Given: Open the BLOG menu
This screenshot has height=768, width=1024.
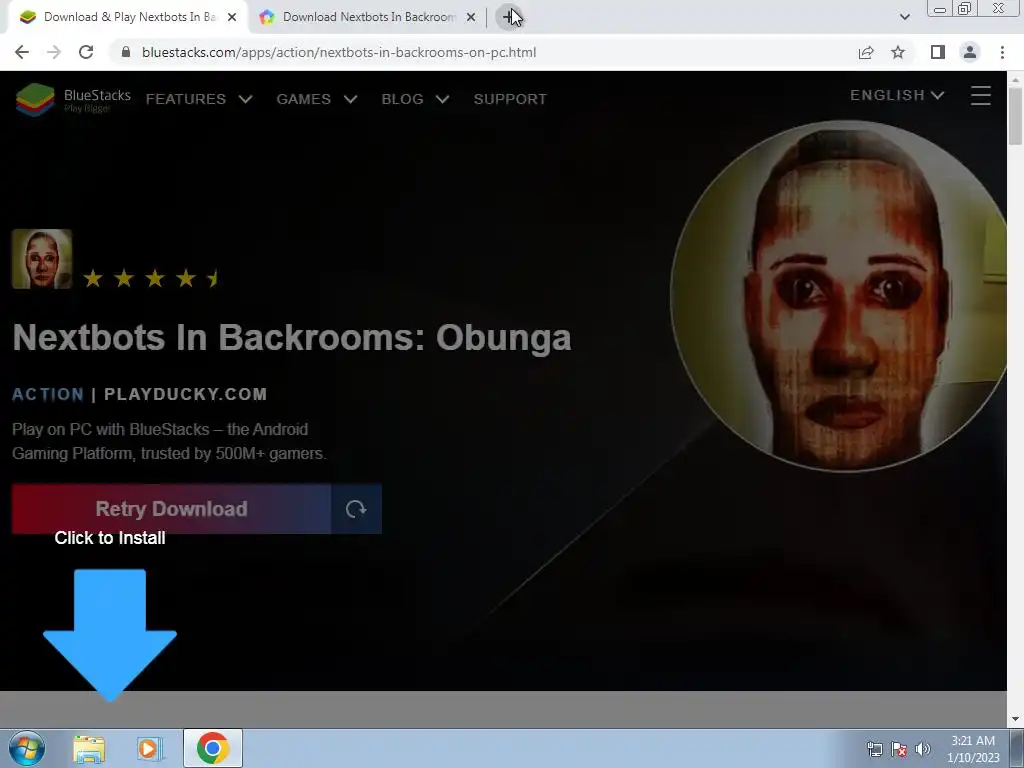Looking at the screenshot, I should (402, 99).
